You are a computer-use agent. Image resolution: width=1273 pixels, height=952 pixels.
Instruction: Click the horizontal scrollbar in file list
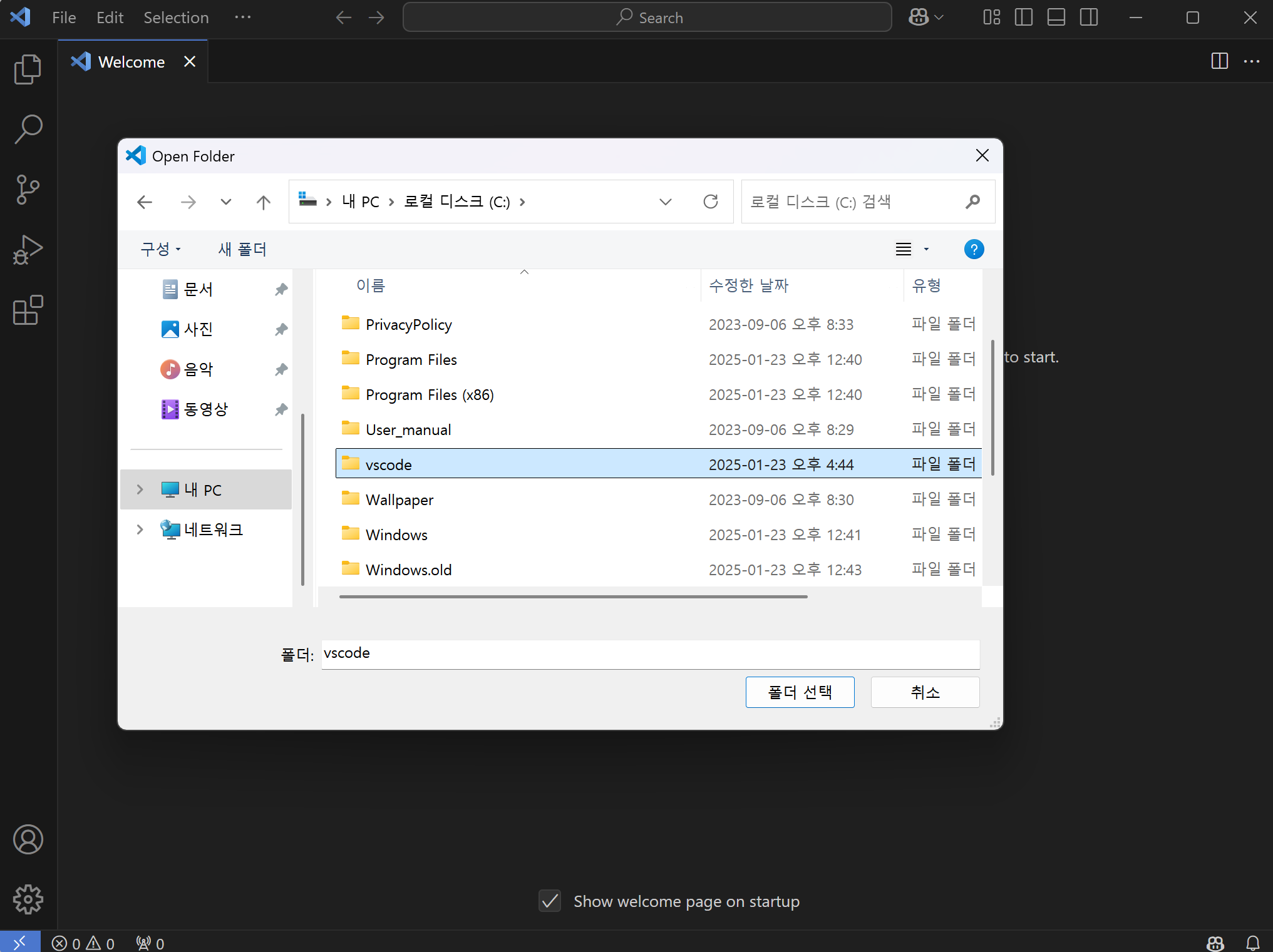tap(573, 597)
